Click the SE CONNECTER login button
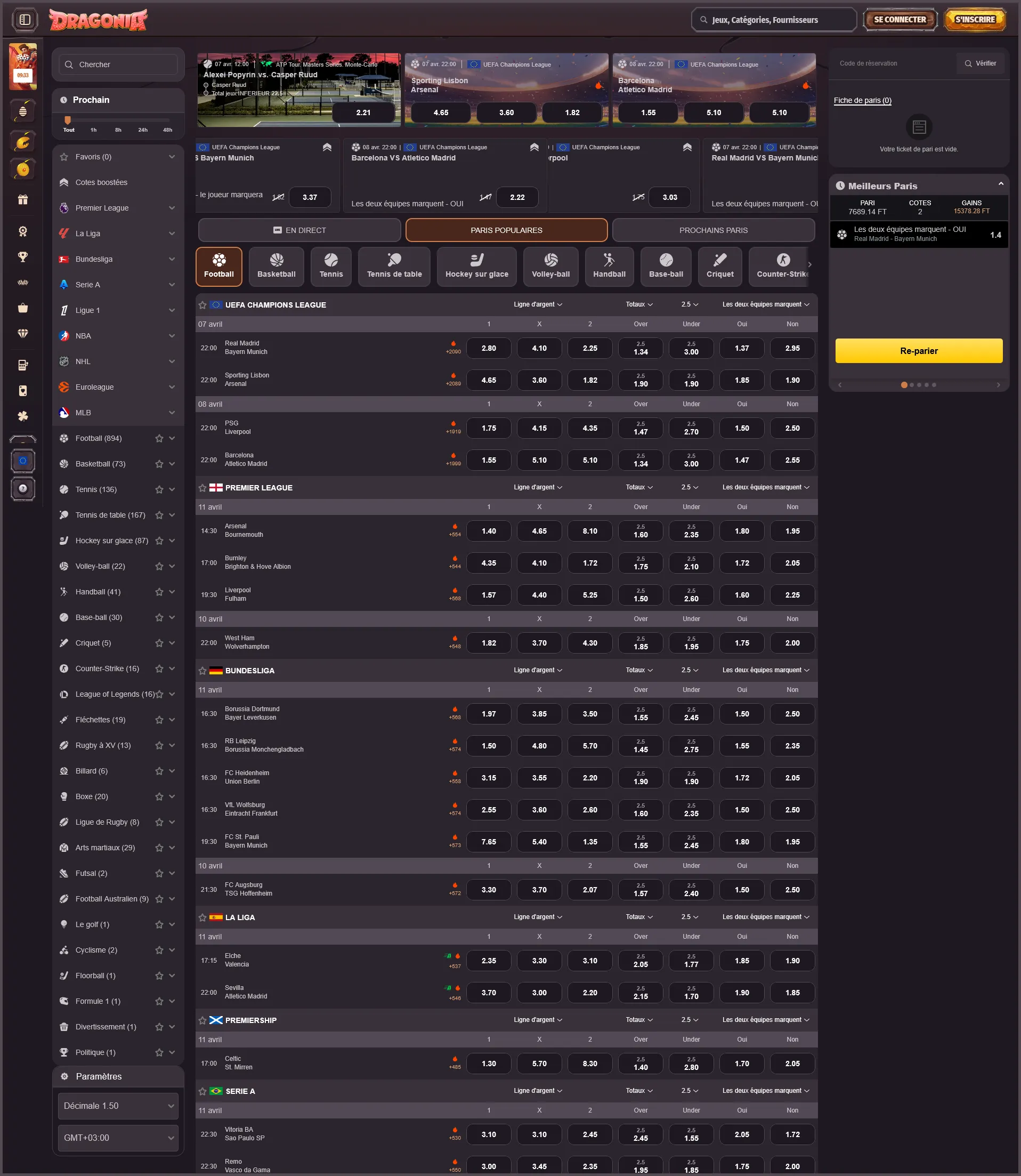The image size is (1021, 1176). coord(899,20)
